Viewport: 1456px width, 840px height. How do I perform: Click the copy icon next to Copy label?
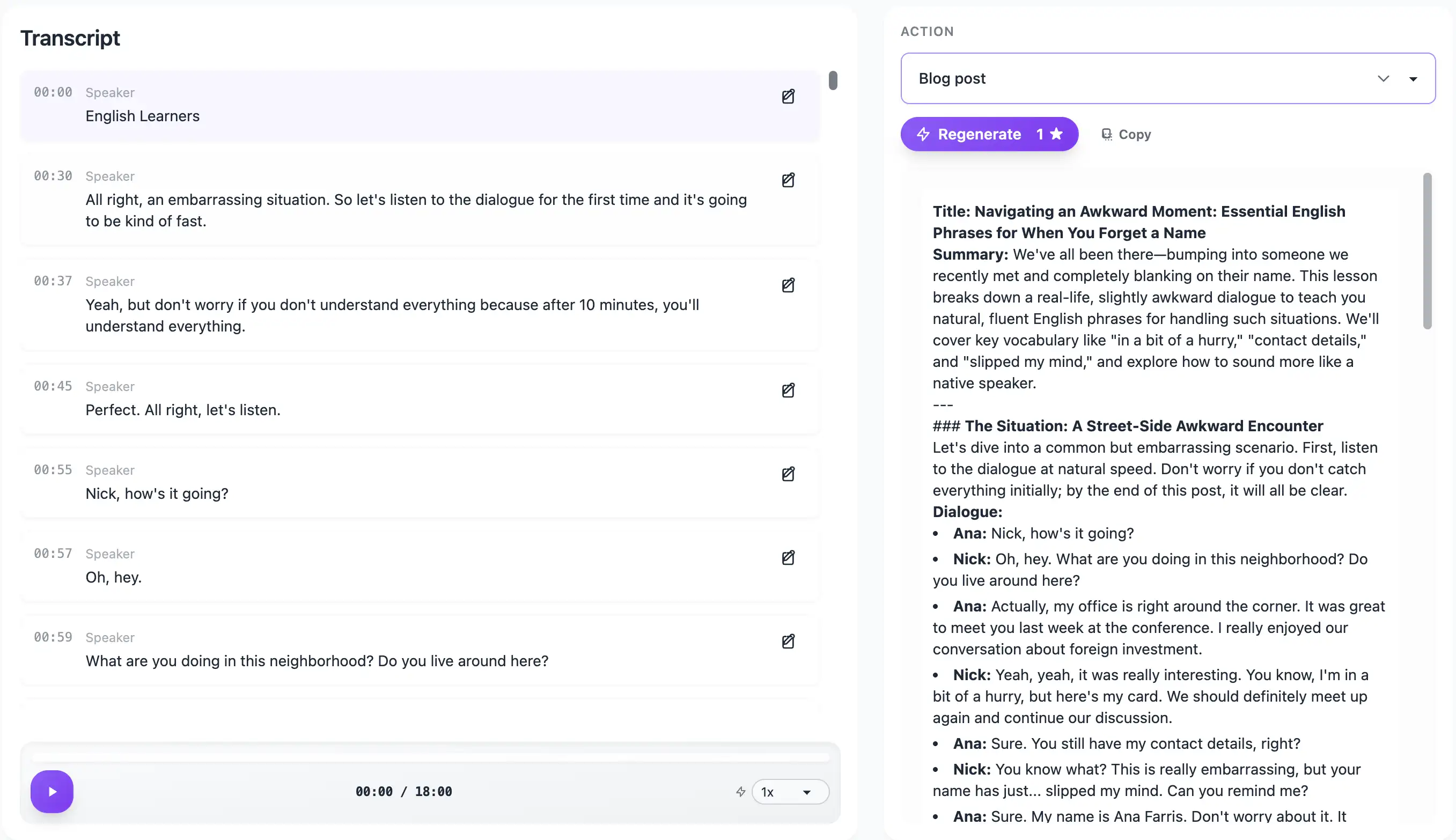click(x=1106, y=133)
